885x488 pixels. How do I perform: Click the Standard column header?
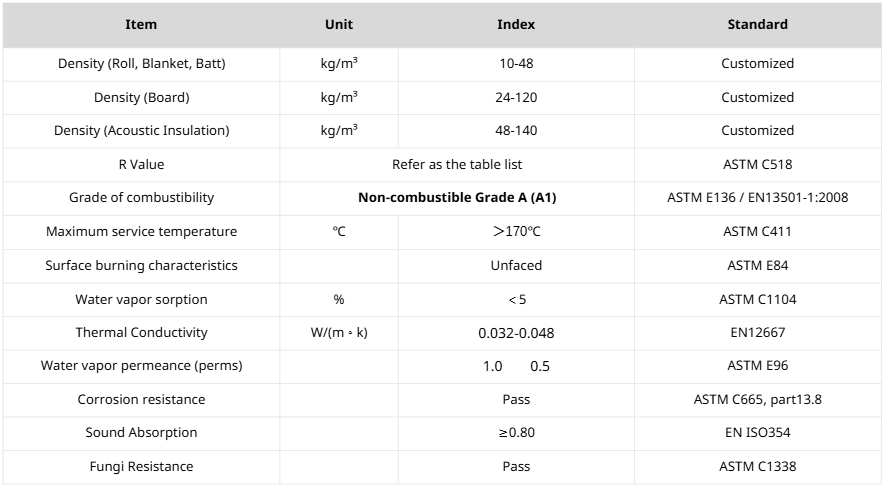tap(757, 24)
